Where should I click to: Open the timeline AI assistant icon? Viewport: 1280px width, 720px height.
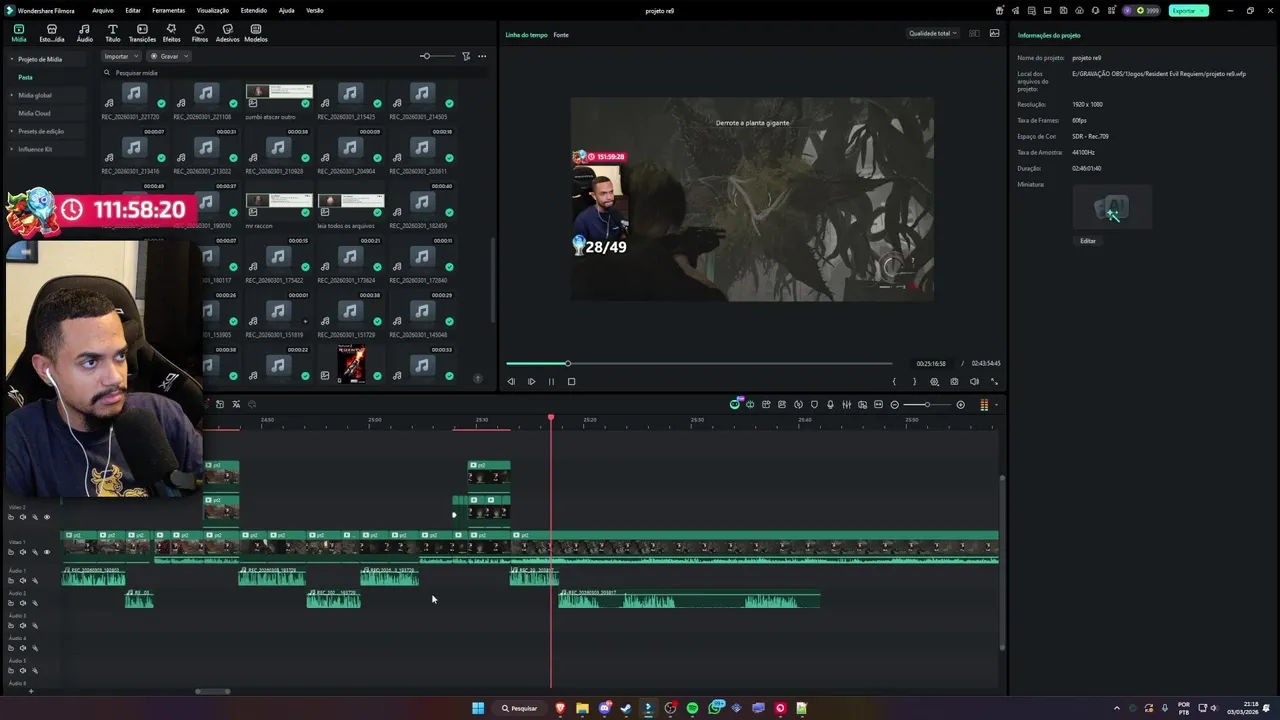pos(735,404)
